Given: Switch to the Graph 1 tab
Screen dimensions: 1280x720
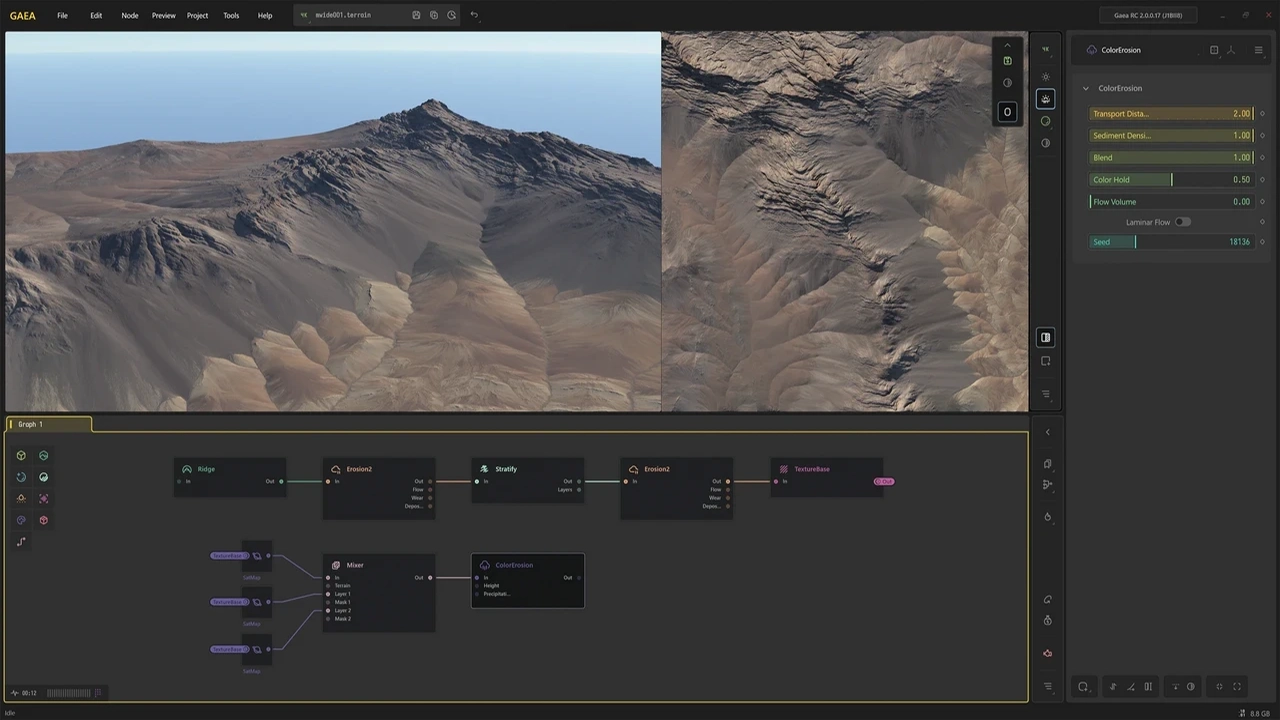Looking at the screenshot, I should [x=30, y=424].
